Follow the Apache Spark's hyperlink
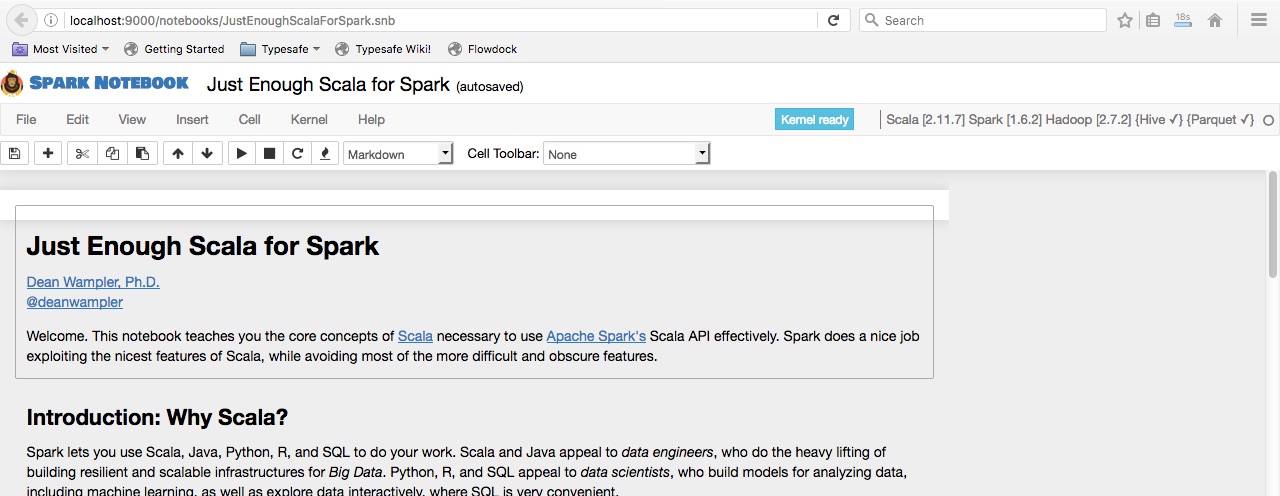This screenshot has height=496, width=1280. [596, 336]
